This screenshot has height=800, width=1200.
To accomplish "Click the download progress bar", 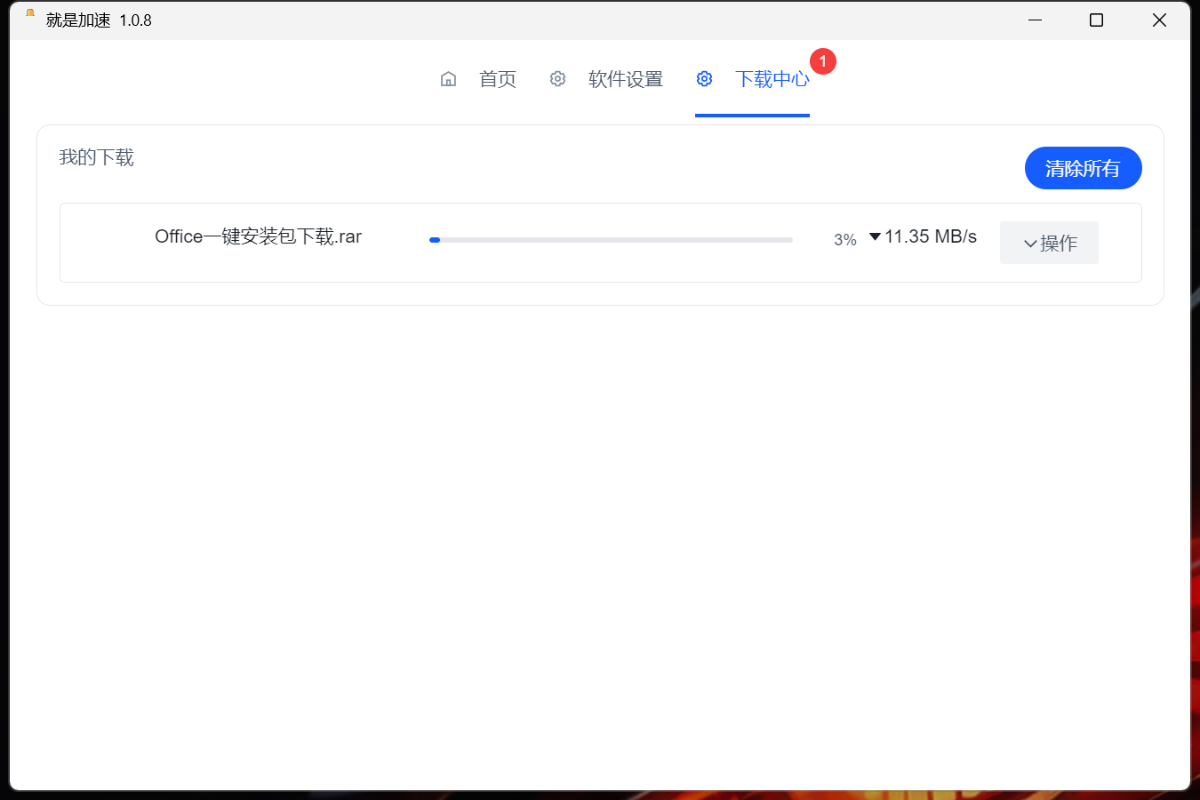I will point(610,239).
